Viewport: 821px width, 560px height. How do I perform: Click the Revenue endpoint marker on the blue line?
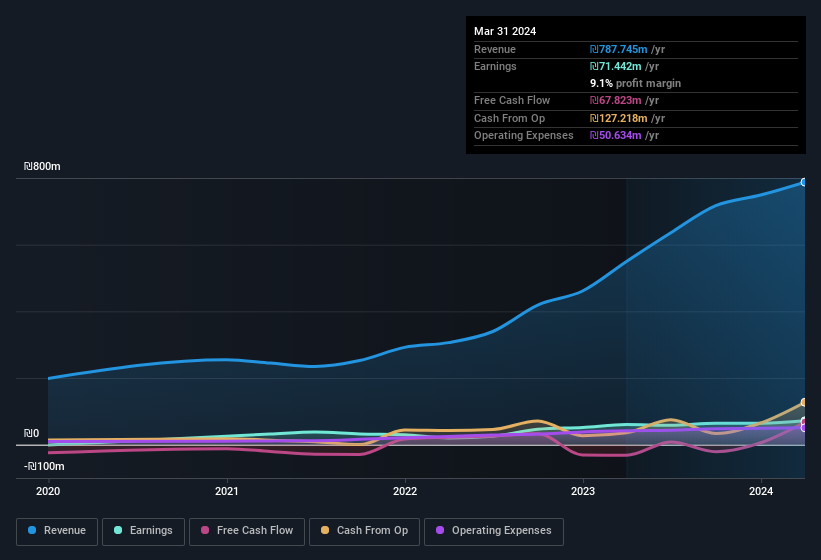click(x=804, y=182)
